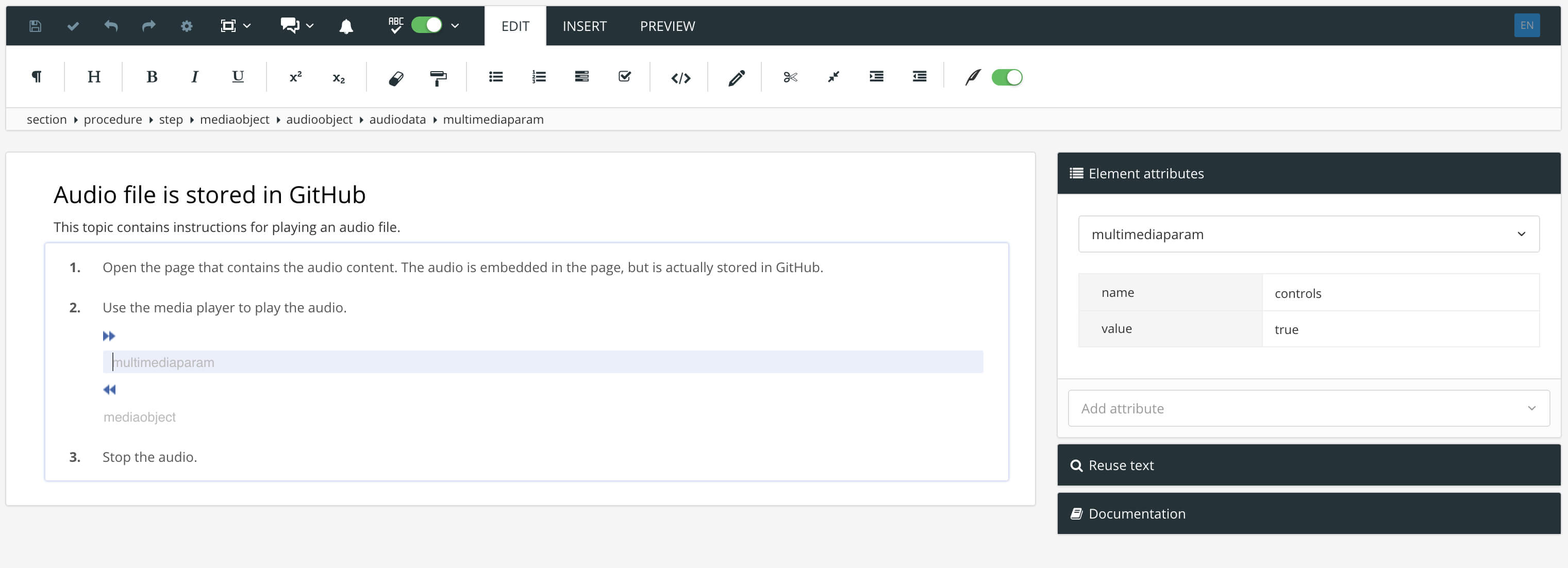The image size is (1568, 568).
Task: Switch to the PREVIEW tab
Action: 666,26
